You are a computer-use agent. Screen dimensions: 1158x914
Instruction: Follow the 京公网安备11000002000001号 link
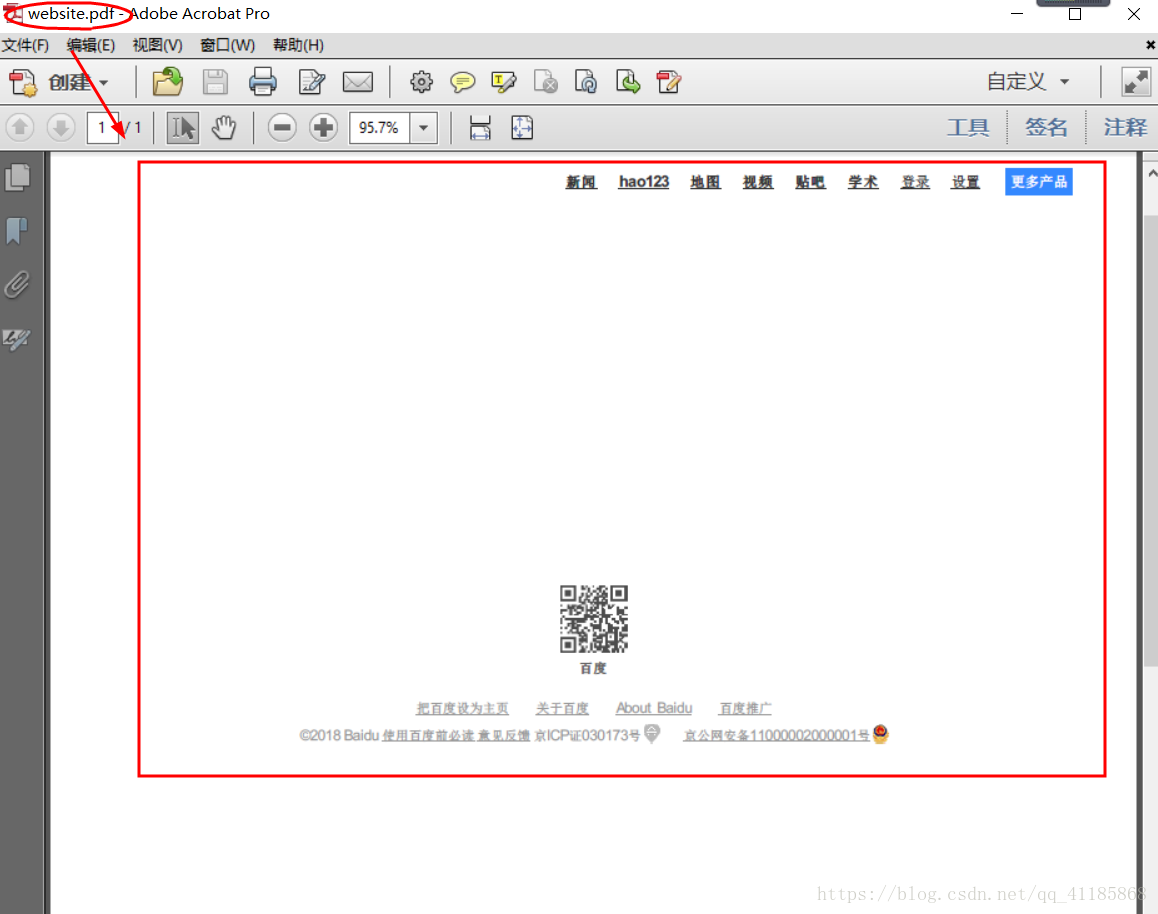click(x=776, y=736)
